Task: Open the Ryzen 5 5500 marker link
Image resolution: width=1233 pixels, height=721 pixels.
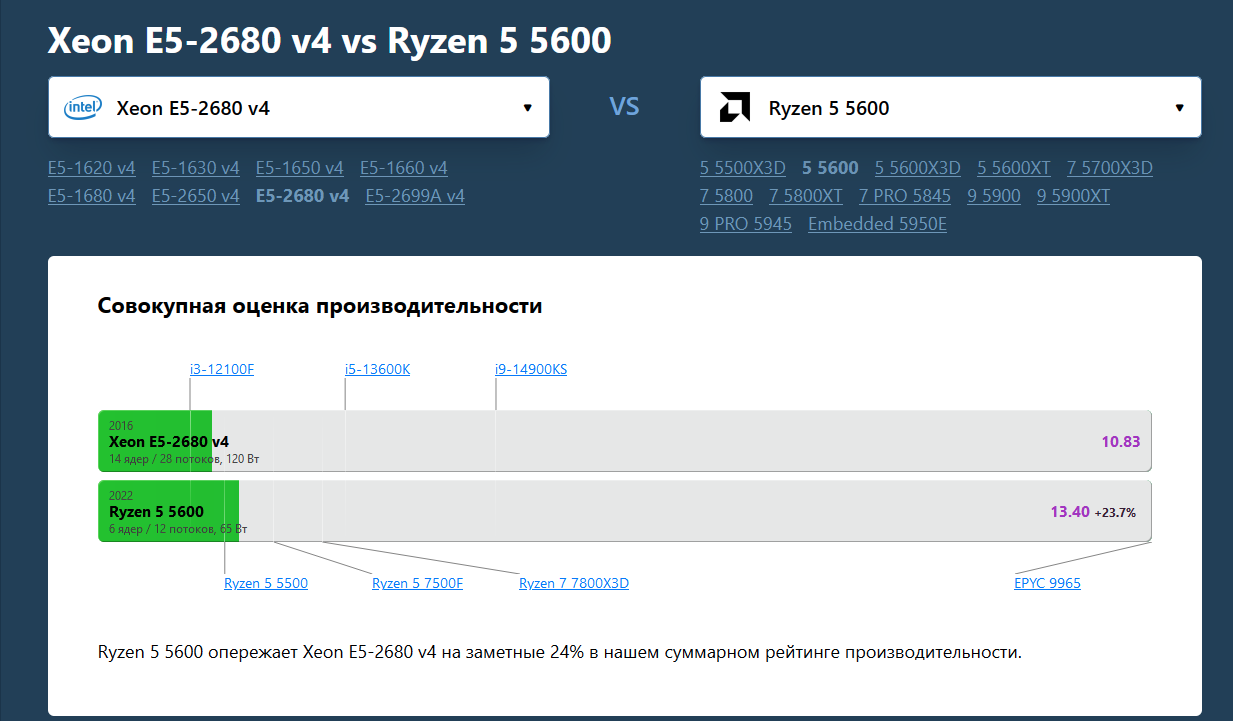Action: pos(266,583)
